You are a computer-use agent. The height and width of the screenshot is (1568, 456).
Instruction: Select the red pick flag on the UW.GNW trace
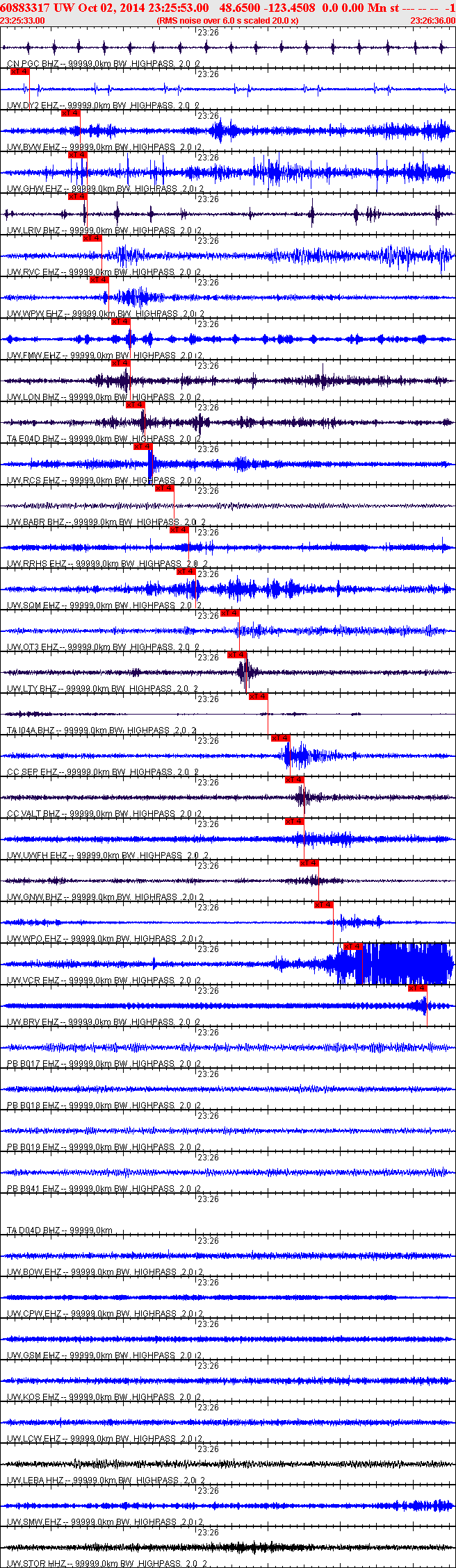pyautogui.click(x=309, y=863)
